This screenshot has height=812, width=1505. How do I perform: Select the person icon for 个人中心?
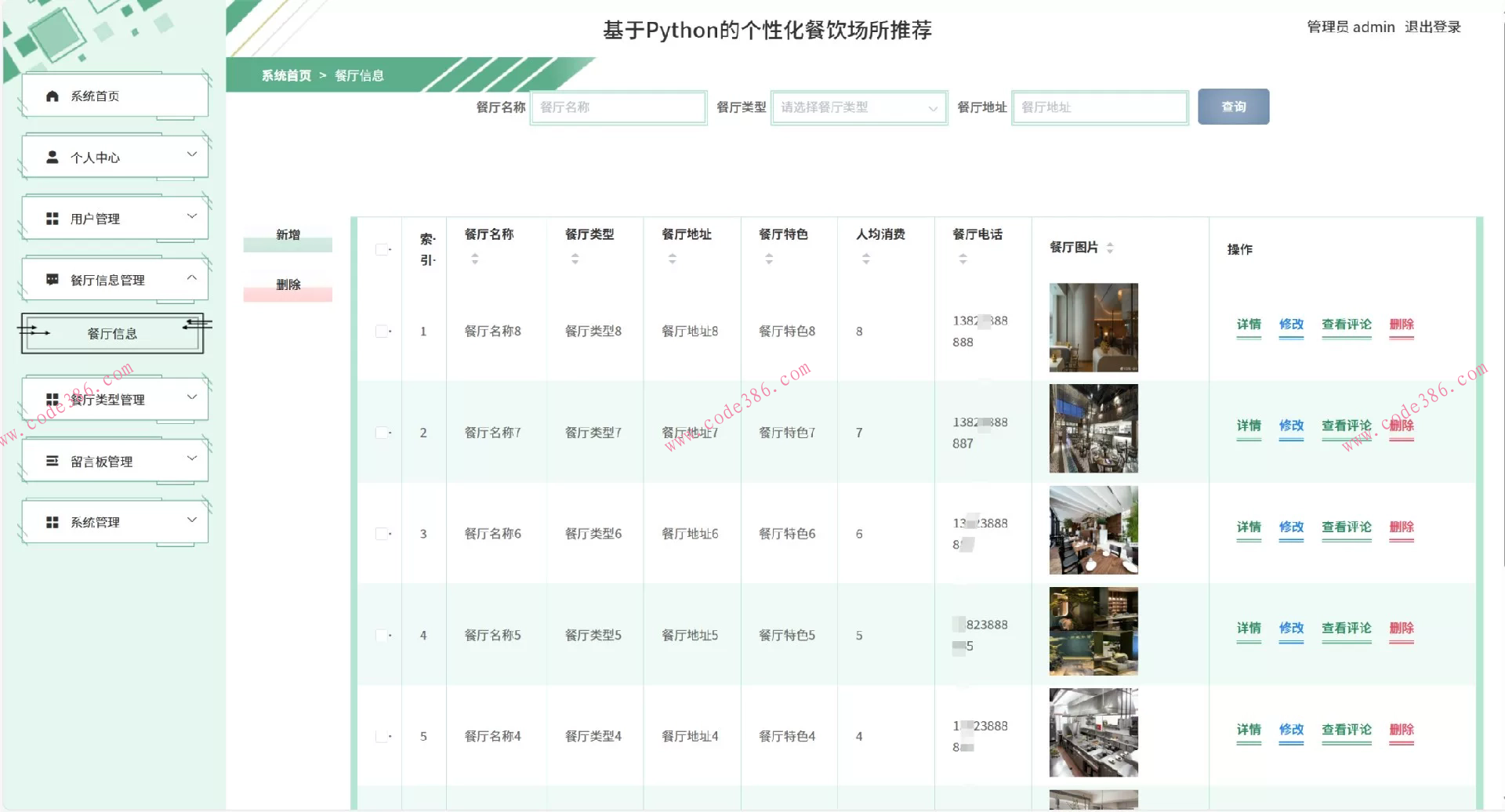[x=52, y=157]
